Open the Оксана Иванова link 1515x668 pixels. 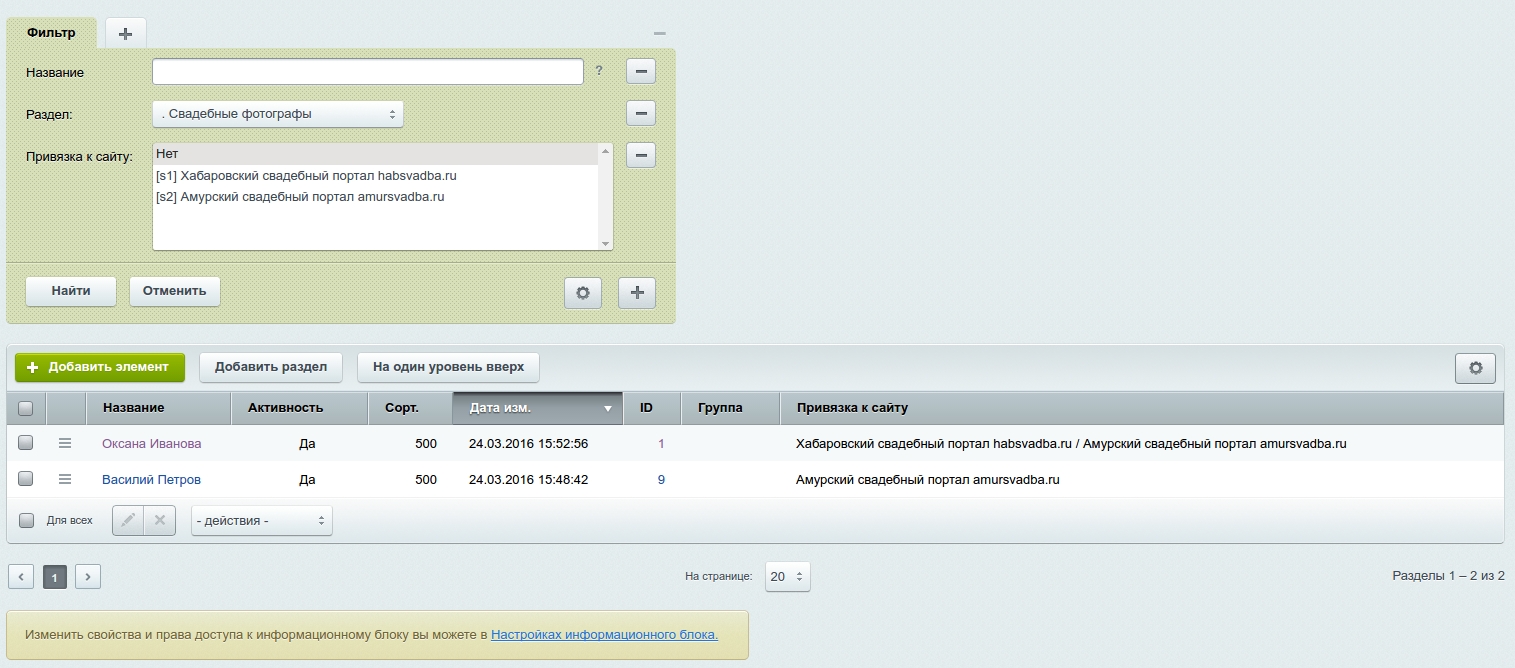pyautogui.click(x=151, y=443)
